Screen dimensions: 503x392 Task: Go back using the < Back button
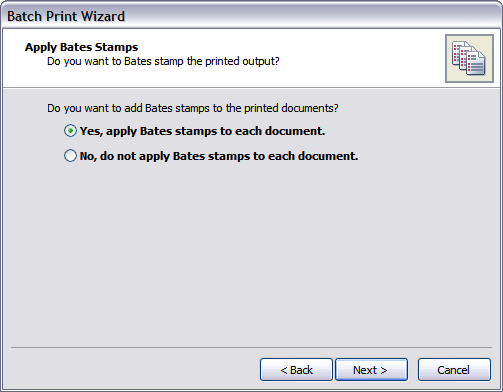click(x=296, y=369)
